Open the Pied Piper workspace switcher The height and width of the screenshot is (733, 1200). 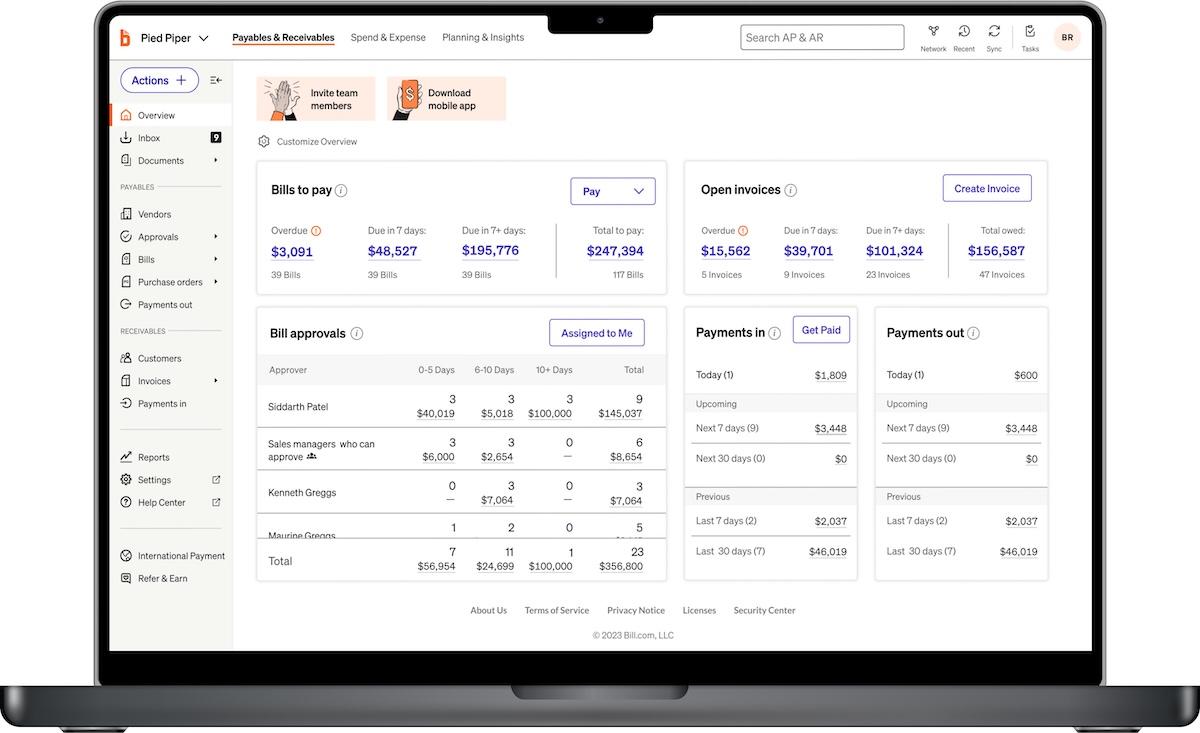[x=170, y=37]
